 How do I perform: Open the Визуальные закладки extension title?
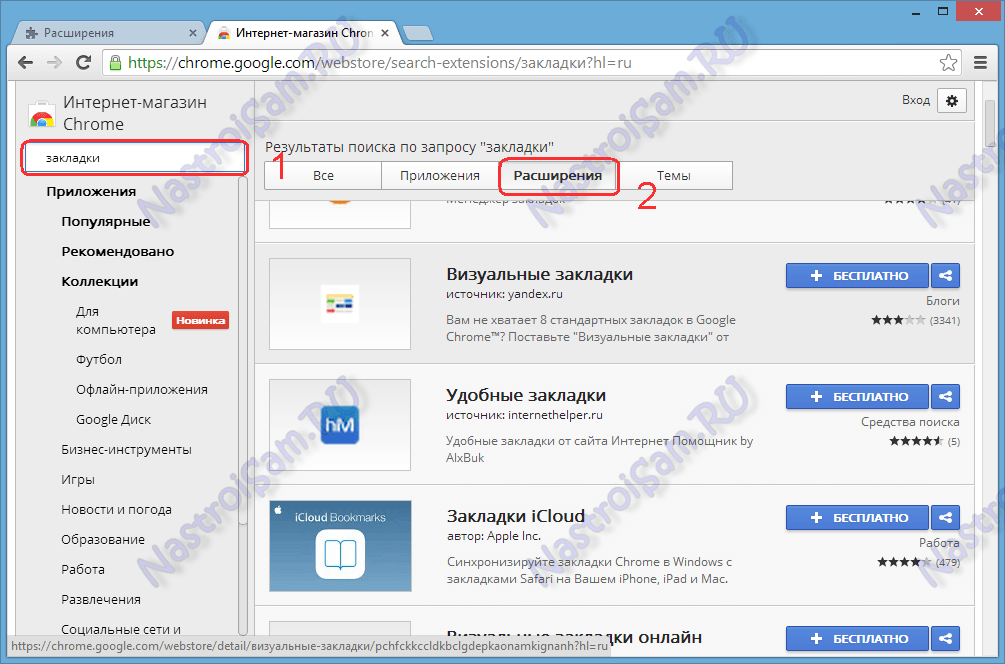(x=540, y=274)
